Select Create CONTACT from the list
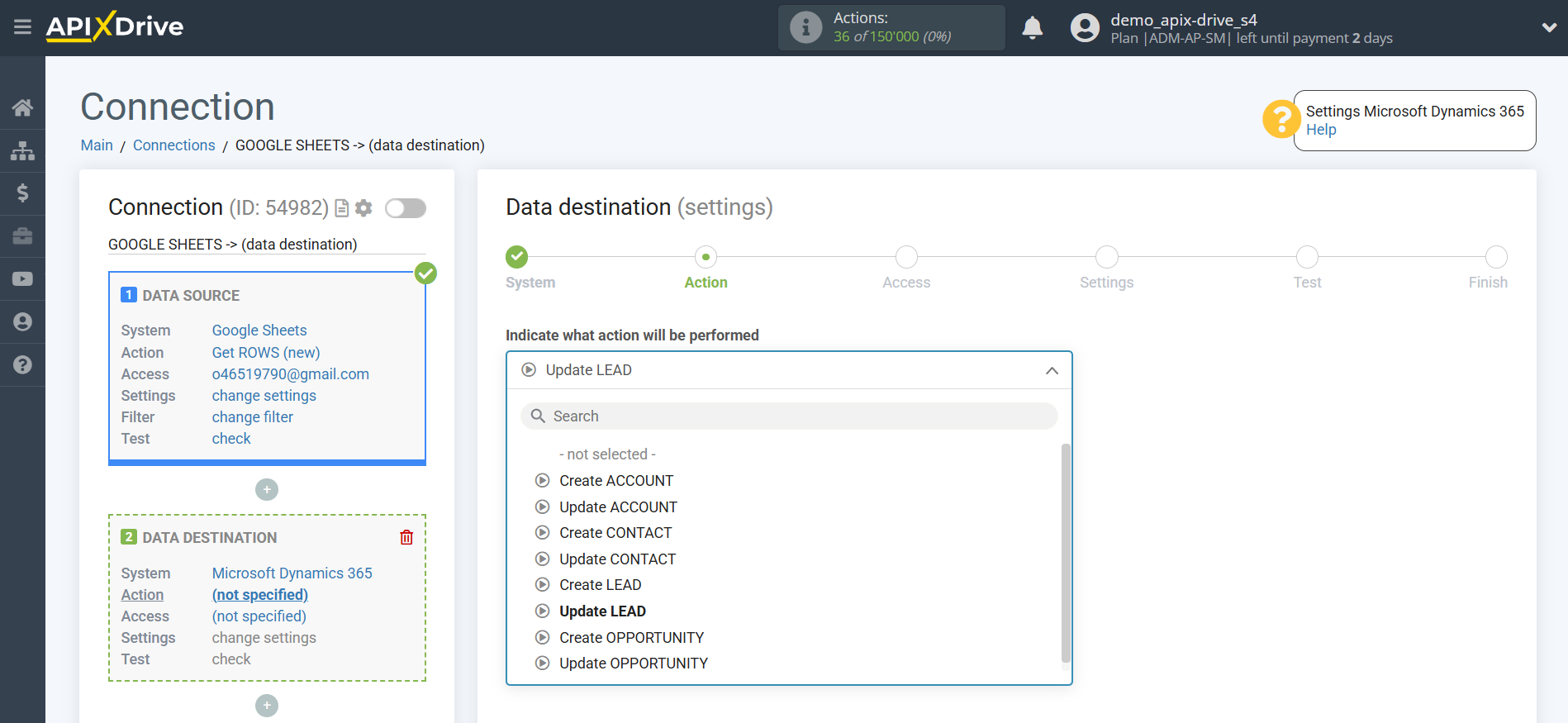The height and width of the screenshot is (723, 1568). click(615, 533)
